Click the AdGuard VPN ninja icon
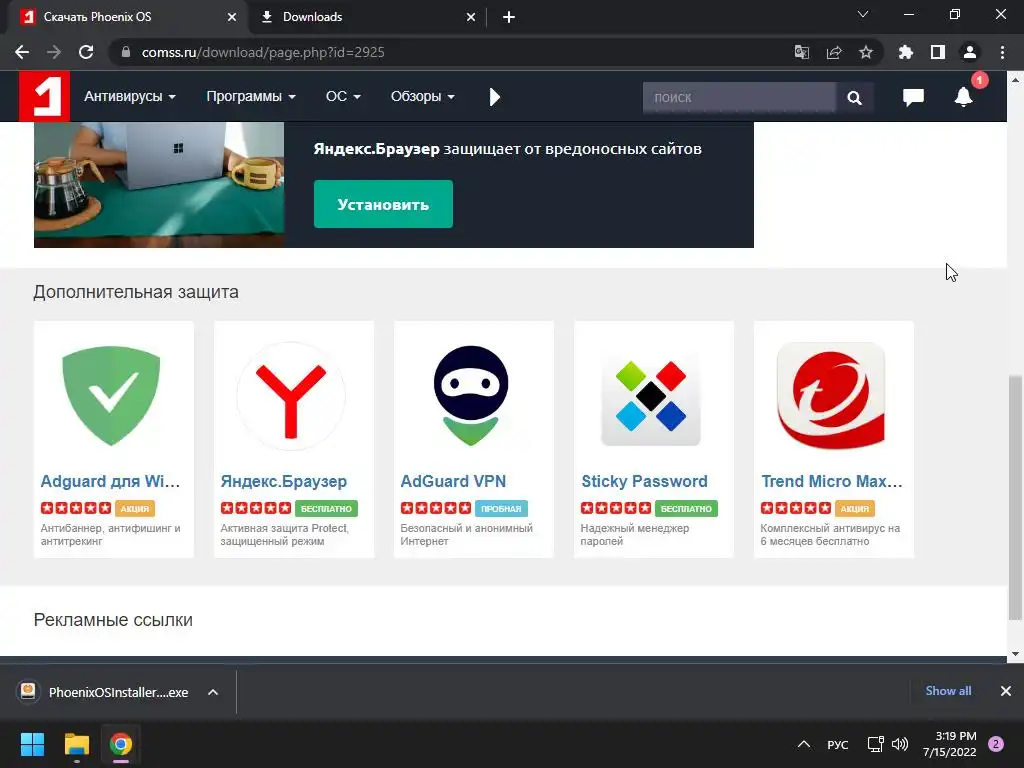This screenshot has width=1024, height=768. (471, 396)
